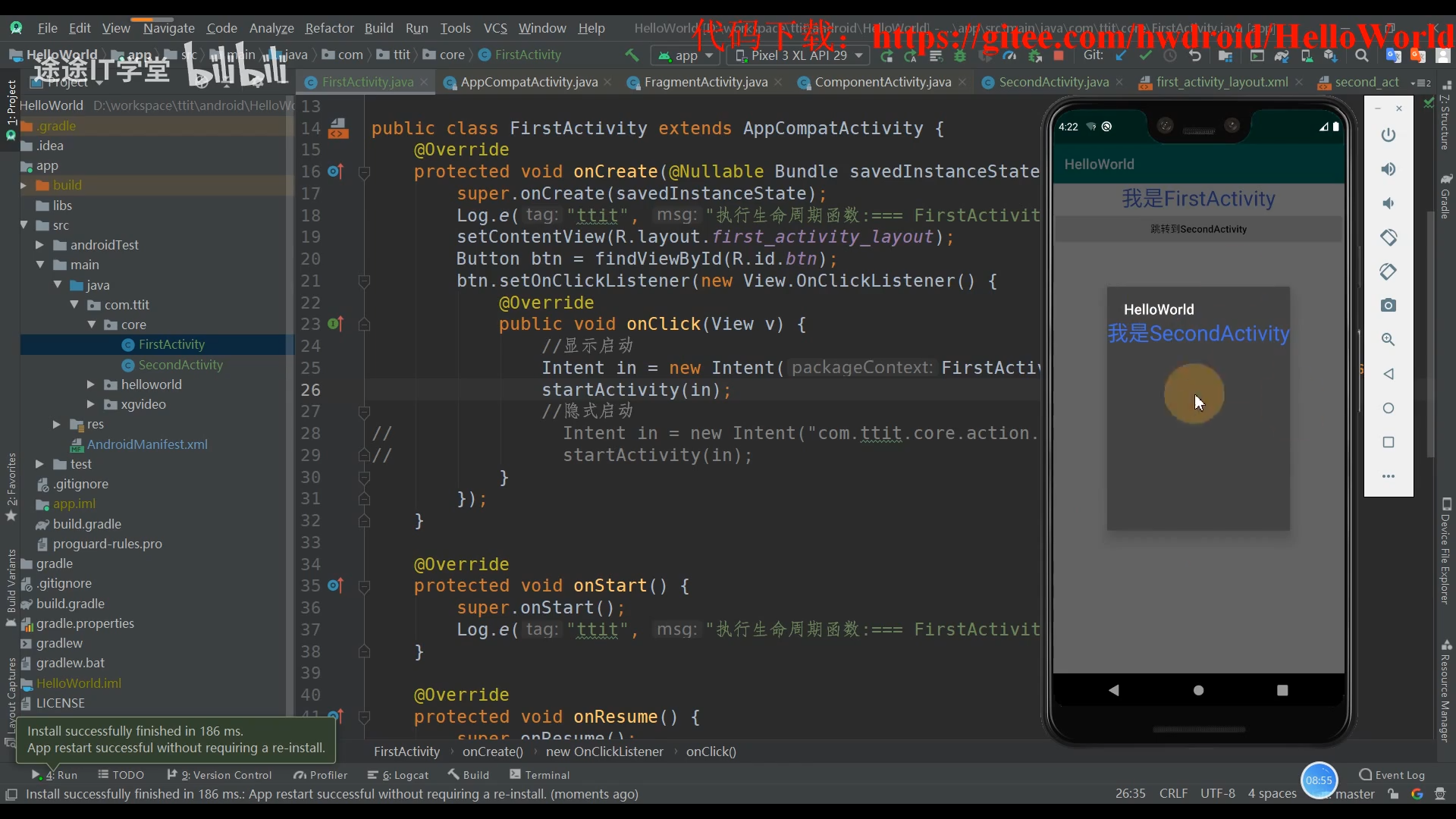Click onClick() in the editor breadcrumb bar
This screenshot has height=819, width=1456.
[711, 752]
